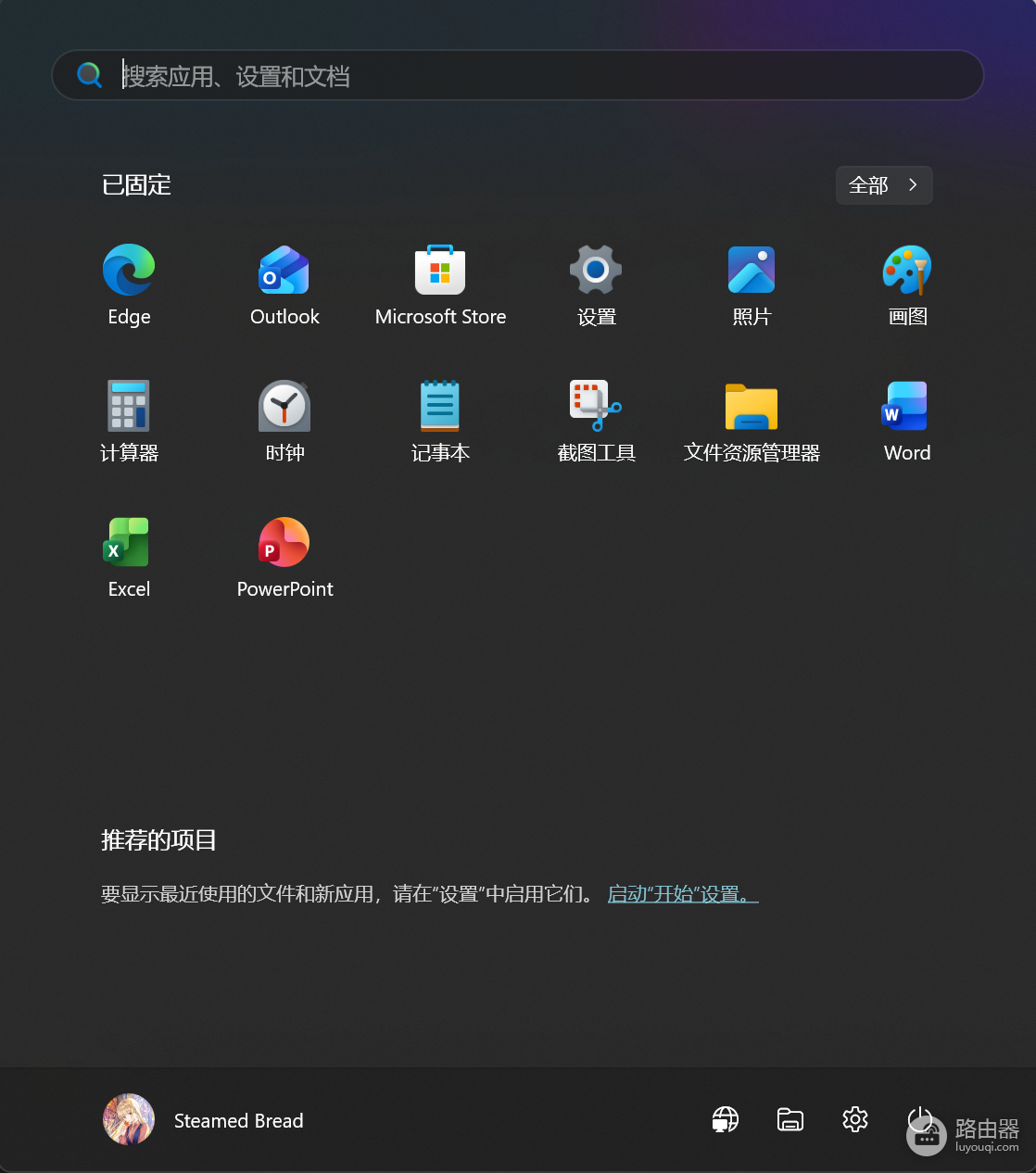Launch PowerPoint from pinned apps

coord(284,558)
